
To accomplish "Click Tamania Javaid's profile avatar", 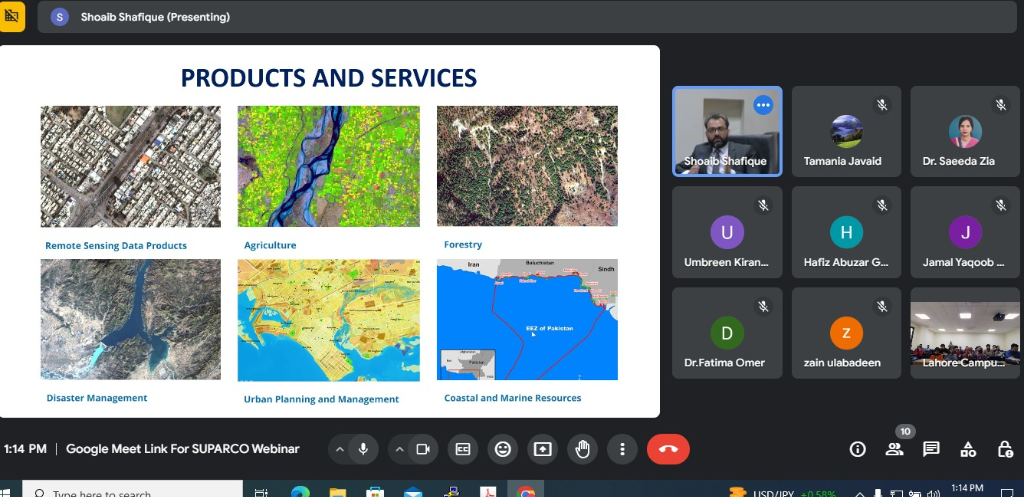I will 846,131.
